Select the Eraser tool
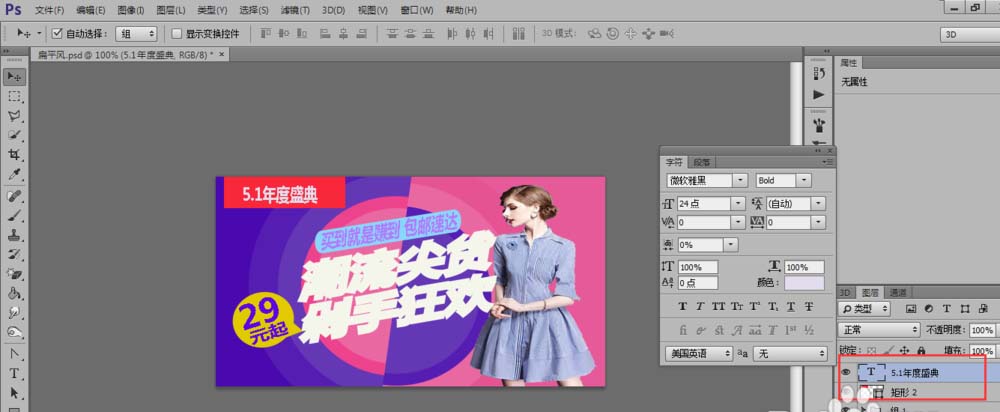The height and width of the screenshot is (412, 1000). tap(14, 274)
